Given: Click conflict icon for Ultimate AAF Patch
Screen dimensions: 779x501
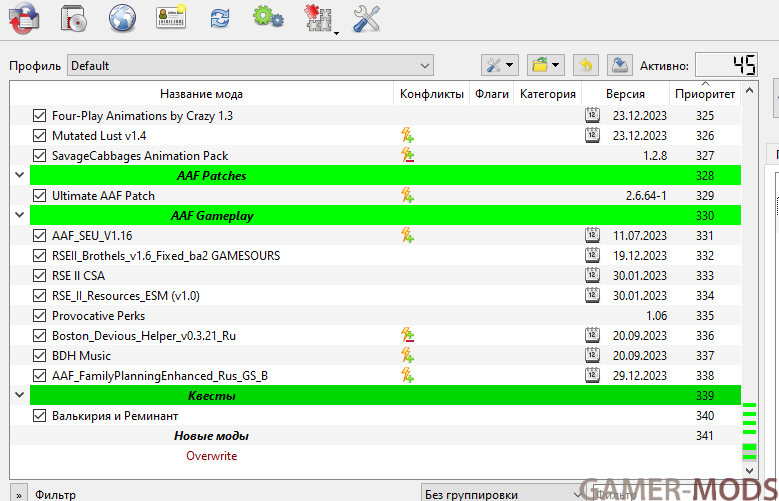Looking at the screenshot, I should 407,196.
